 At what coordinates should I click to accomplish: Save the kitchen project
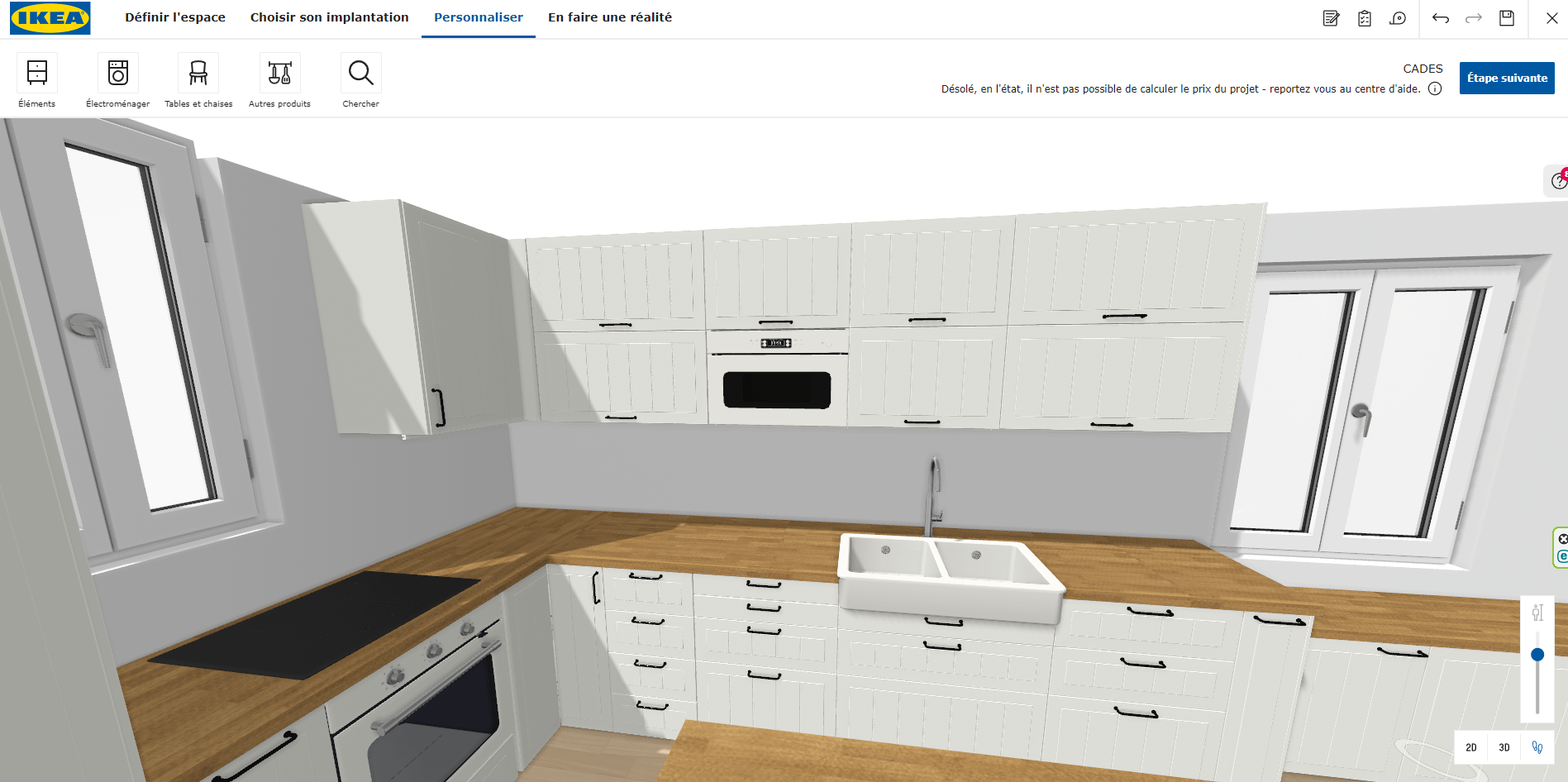[x=1507, y=18]
